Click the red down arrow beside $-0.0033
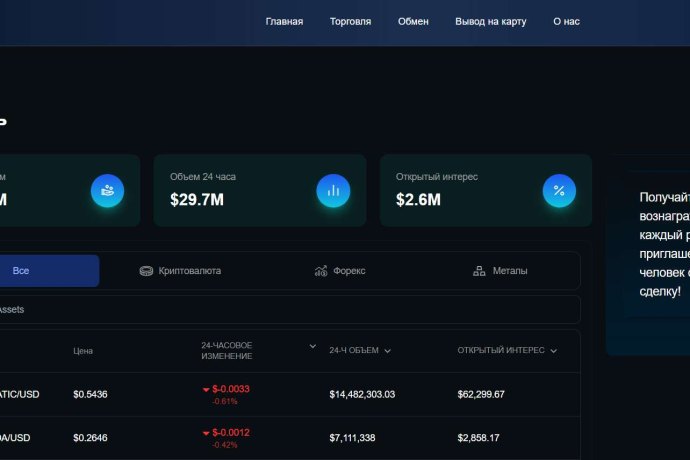The width and height of the screenshot is (690, 460). coord(206,390)
